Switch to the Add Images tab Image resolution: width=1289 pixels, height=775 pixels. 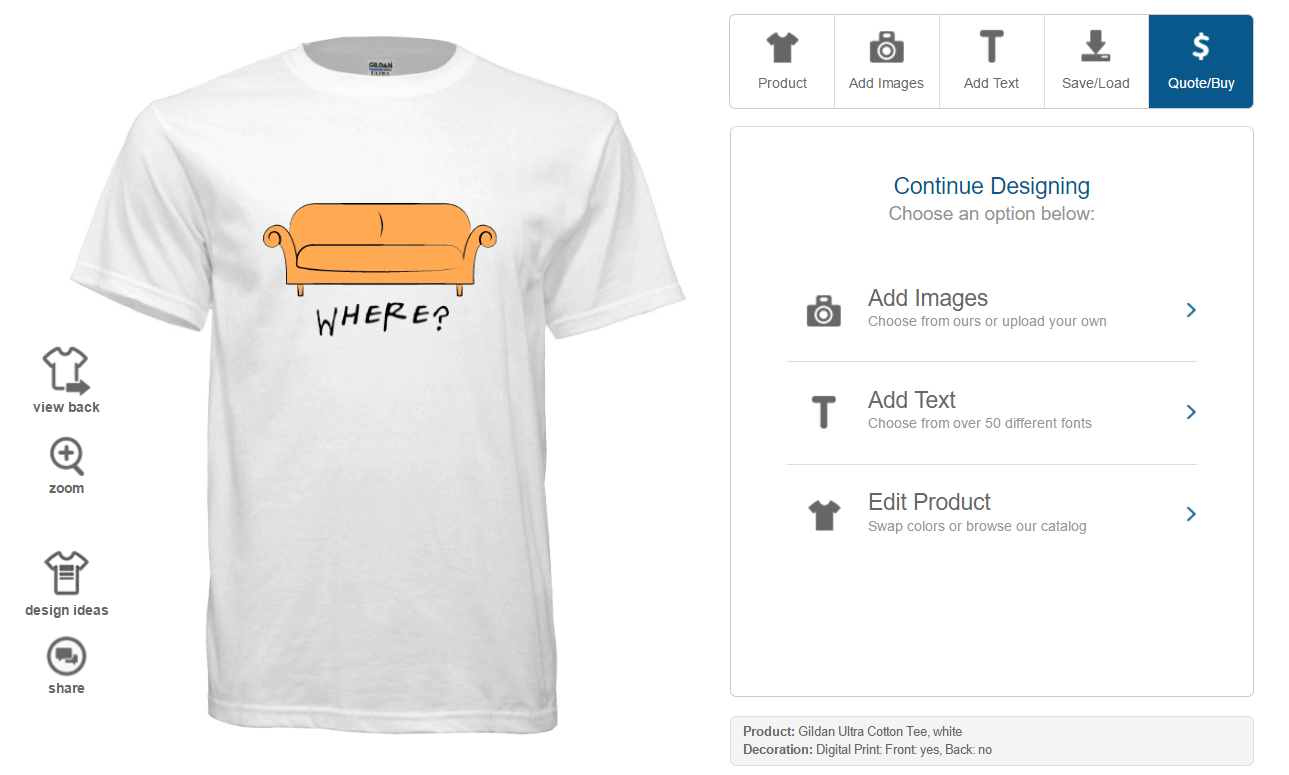click(887, 61)
